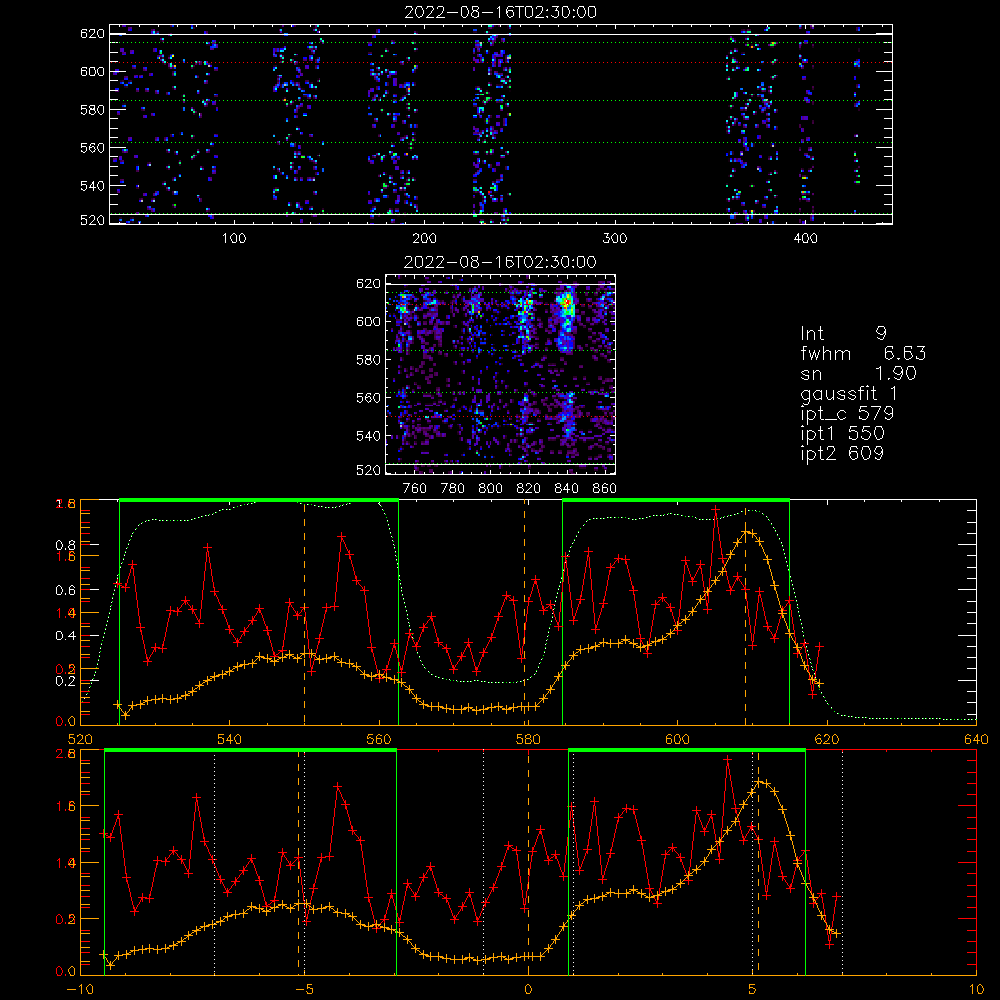Click x-axis label 800 of middle image
This screenshot has height=1000, width=1000.
click(490, 489)
